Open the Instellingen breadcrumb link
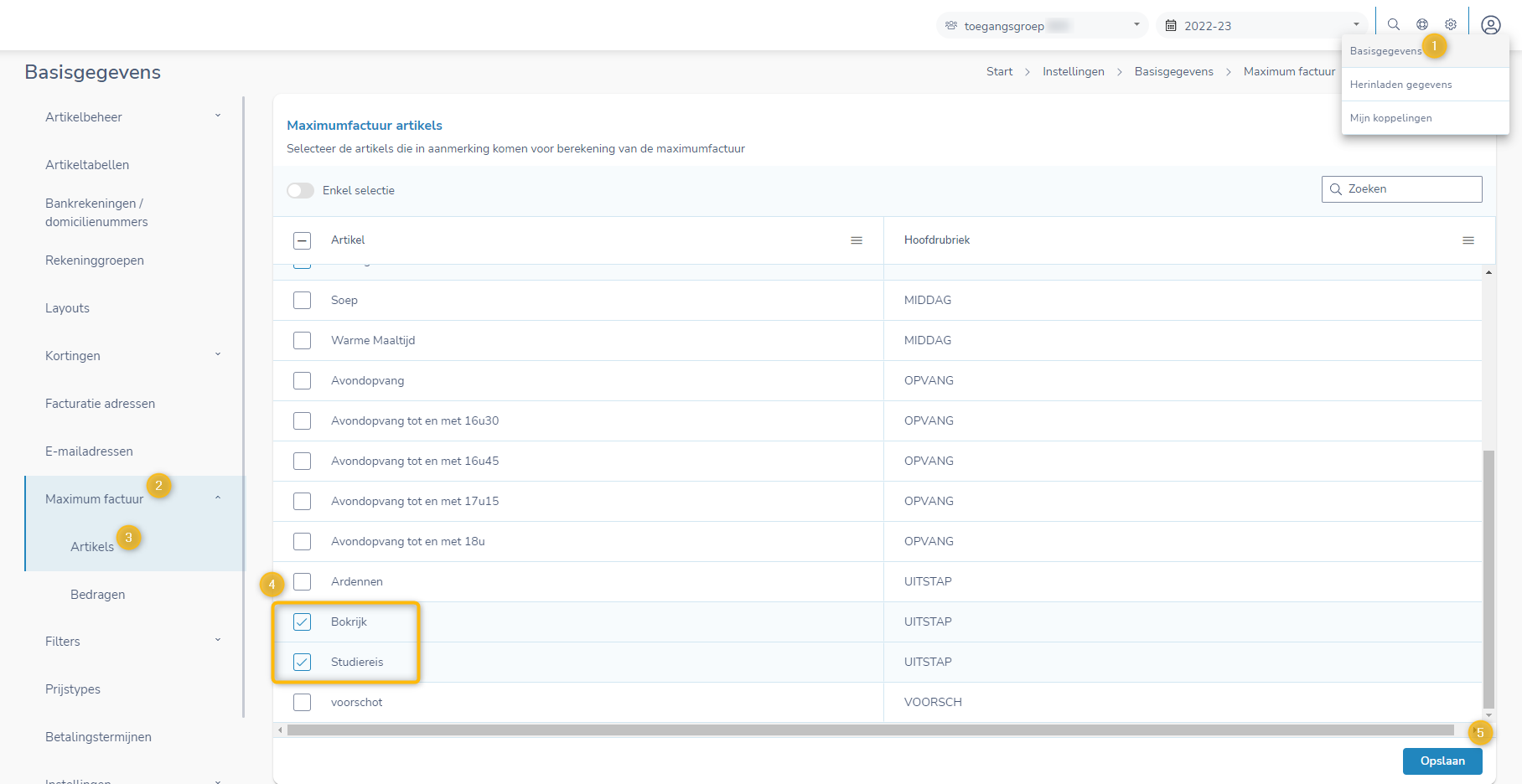 click(x=1073, y=71)
